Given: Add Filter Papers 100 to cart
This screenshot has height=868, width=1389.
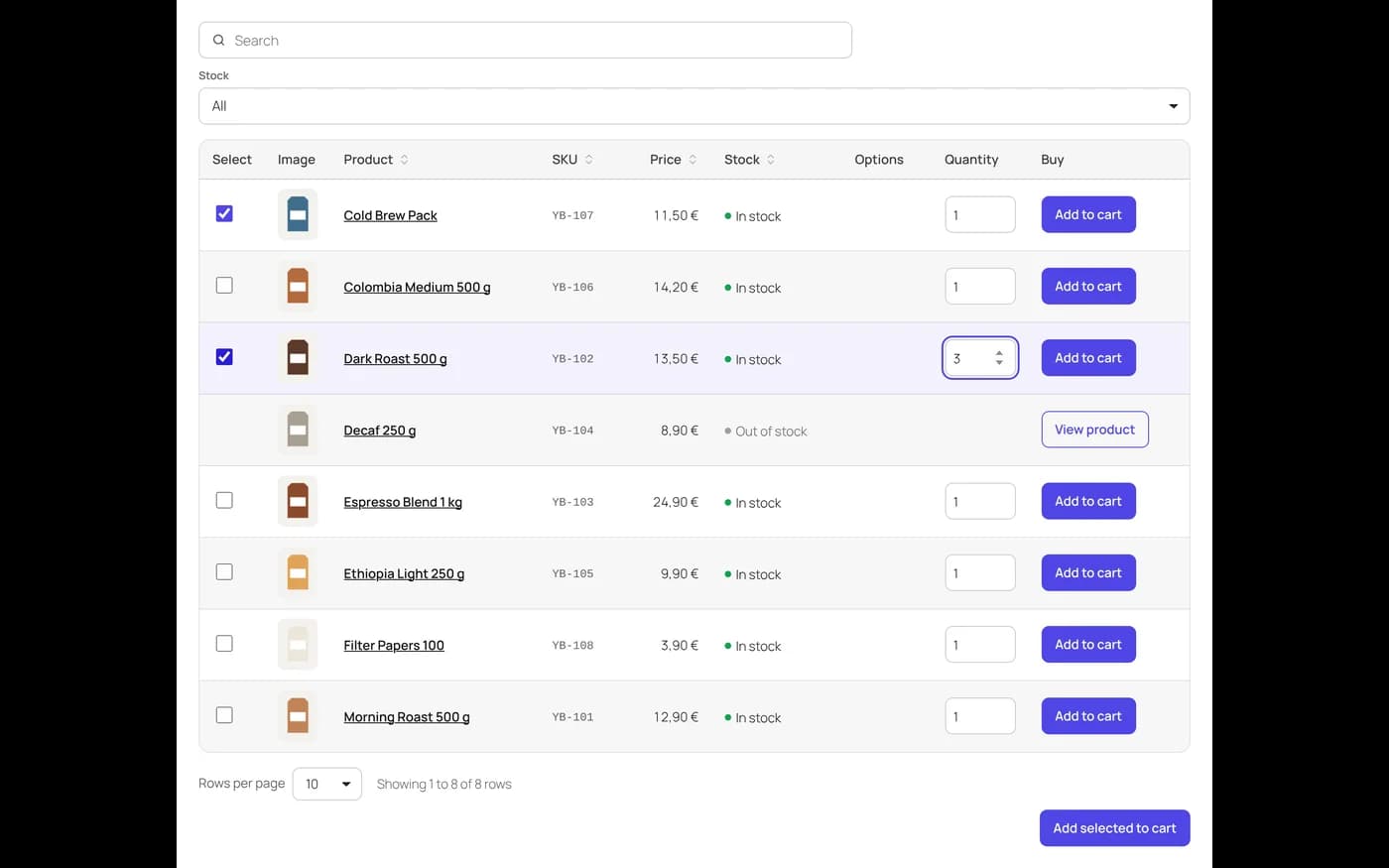Looking at the screenshot, I should tap(1088, 644).
